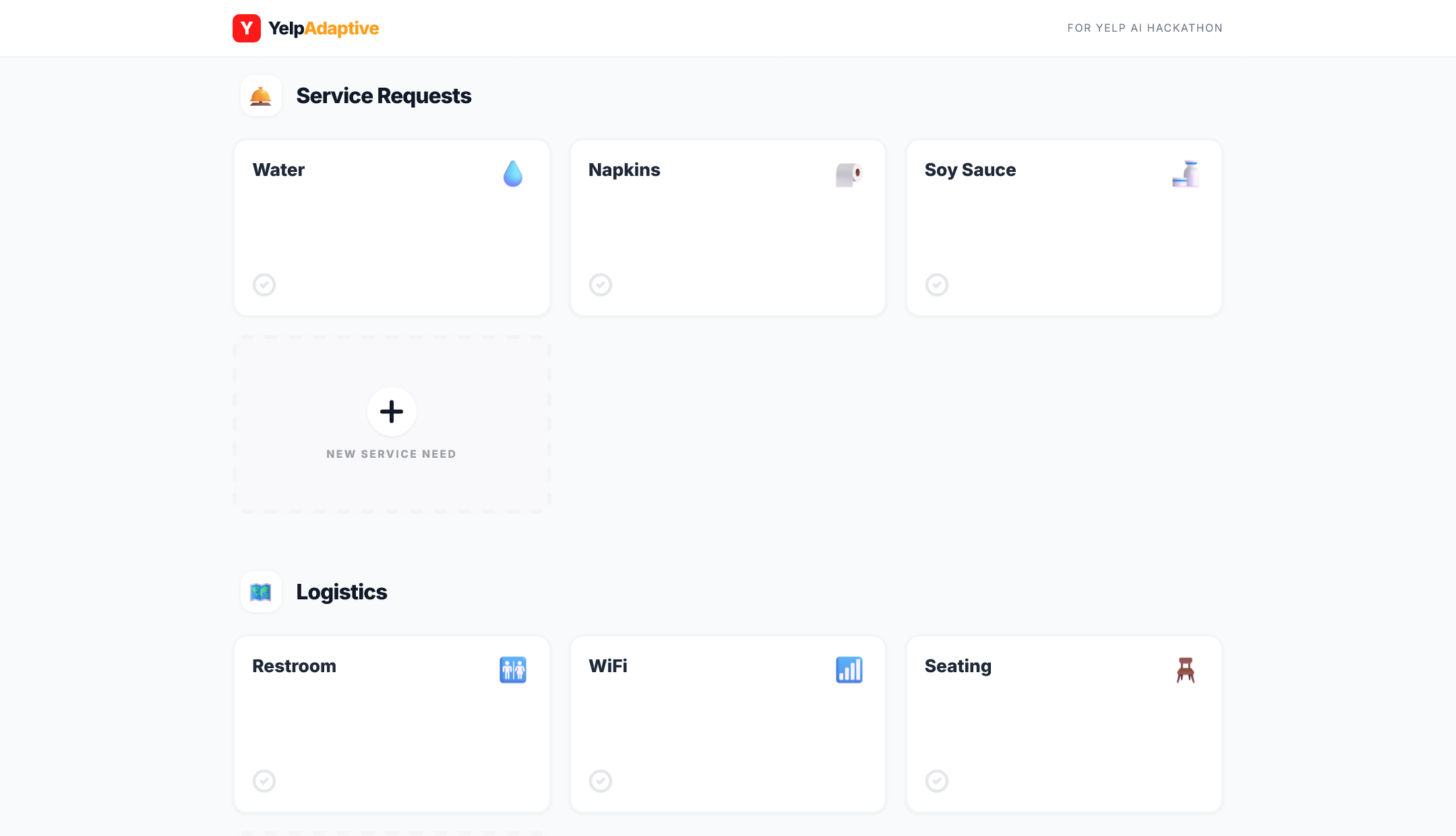Mark the Soy Sauce request complete
The width and height of the screenshot is (1456, 836).
pyautogui.click(x=937, y=285)
